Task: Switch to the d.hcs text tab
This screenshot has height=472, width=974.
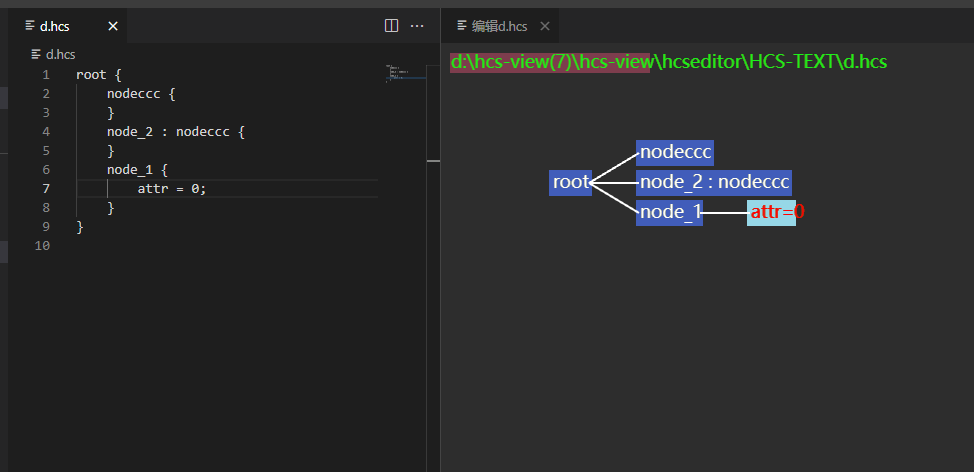Action: 55,26
